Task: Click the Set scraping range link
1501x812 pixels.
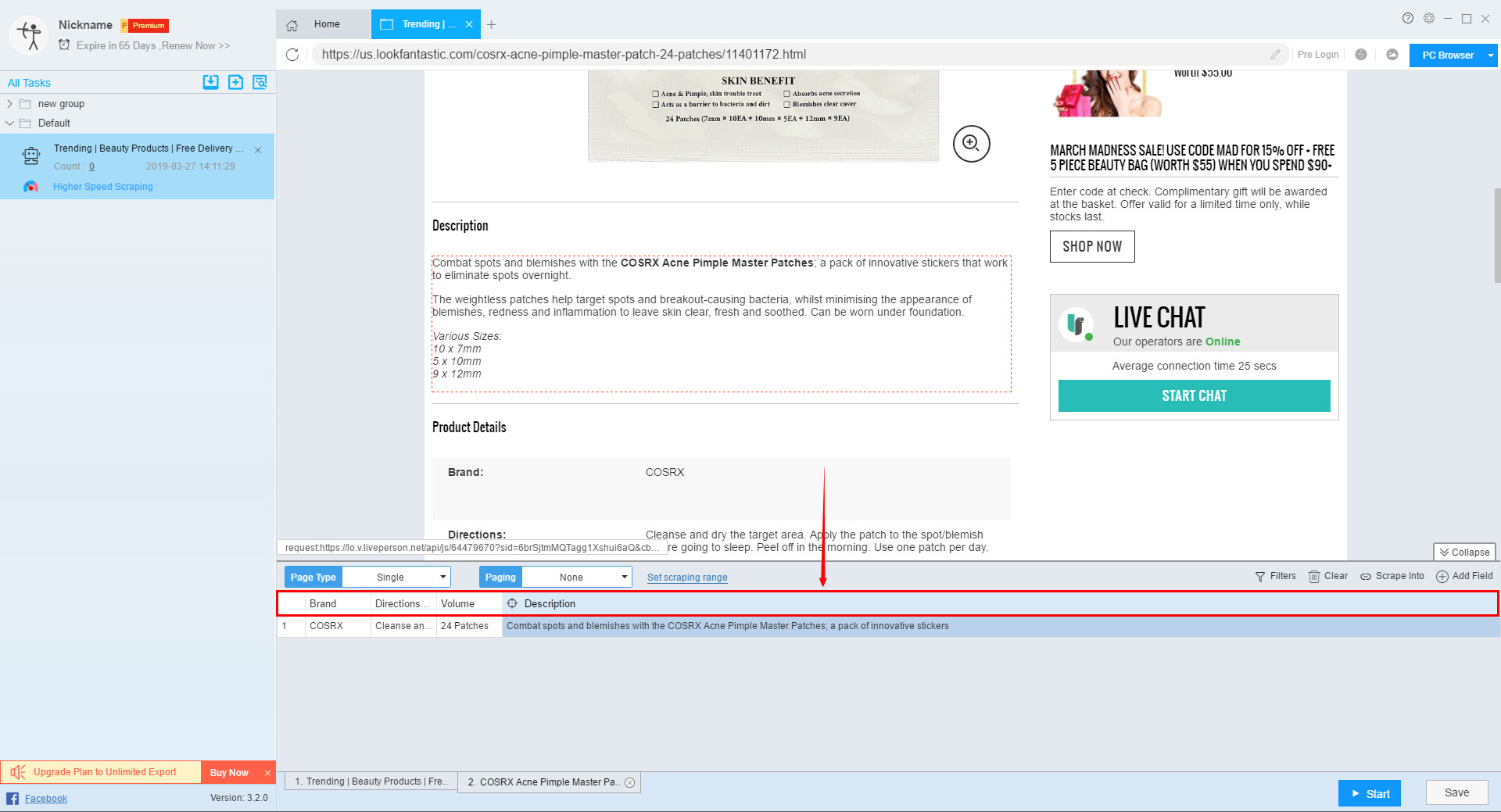Action: pos(687,578)
